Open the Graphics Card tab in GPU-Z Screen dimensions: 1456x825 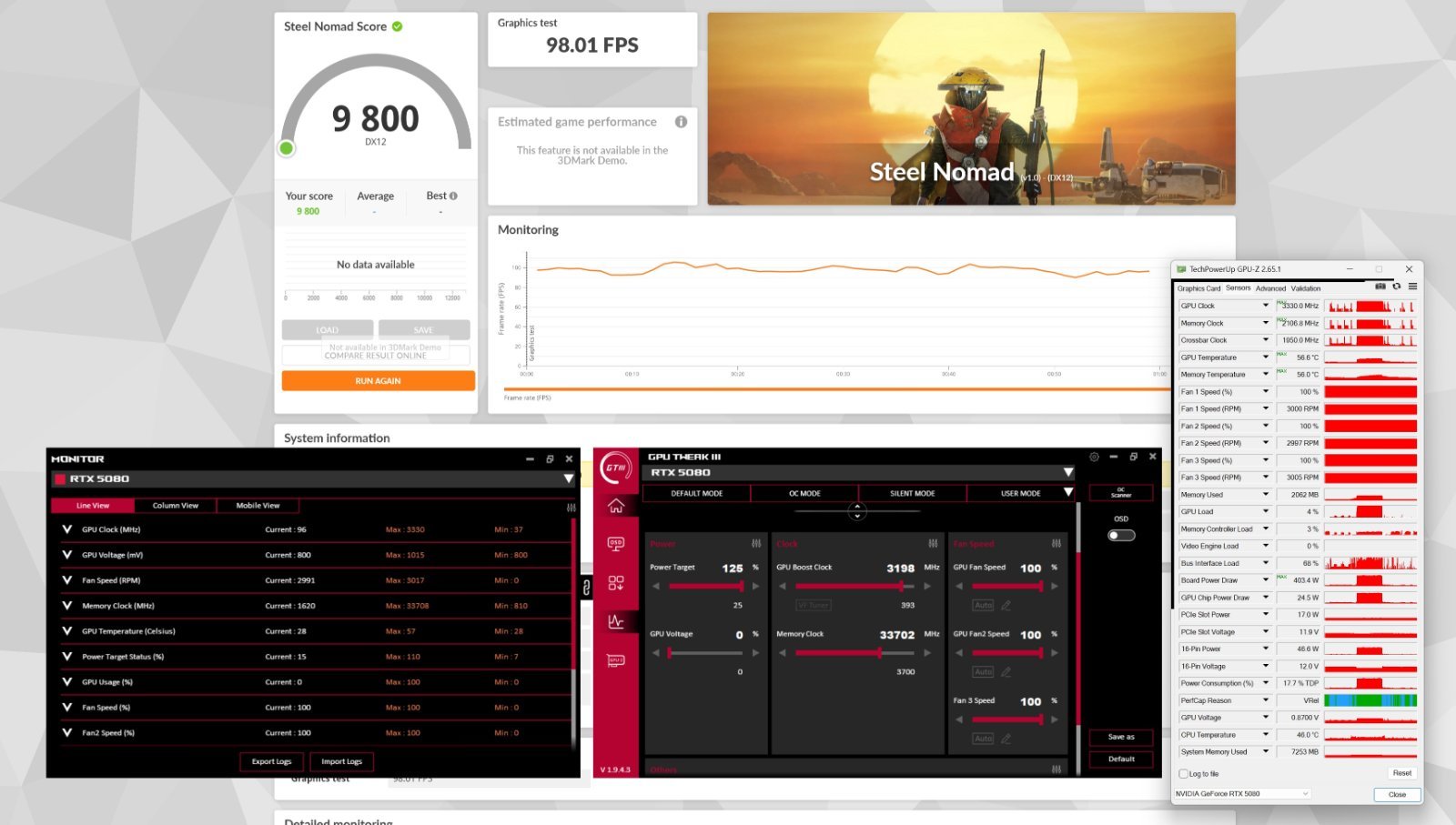[x=1199, y=288]
